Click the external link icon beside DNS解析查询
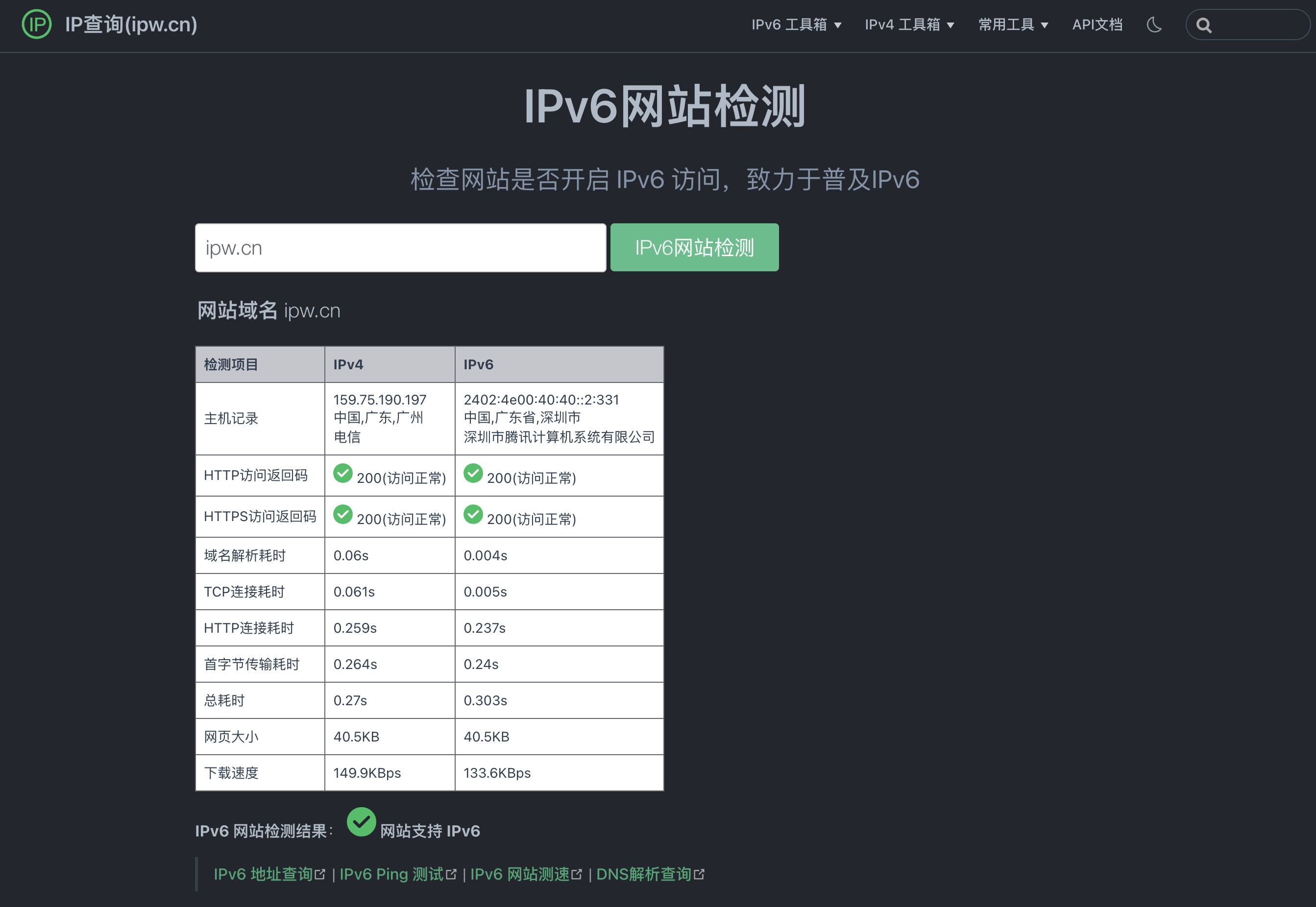Viewport: 1316px width, 907px height. click(701, 874)
